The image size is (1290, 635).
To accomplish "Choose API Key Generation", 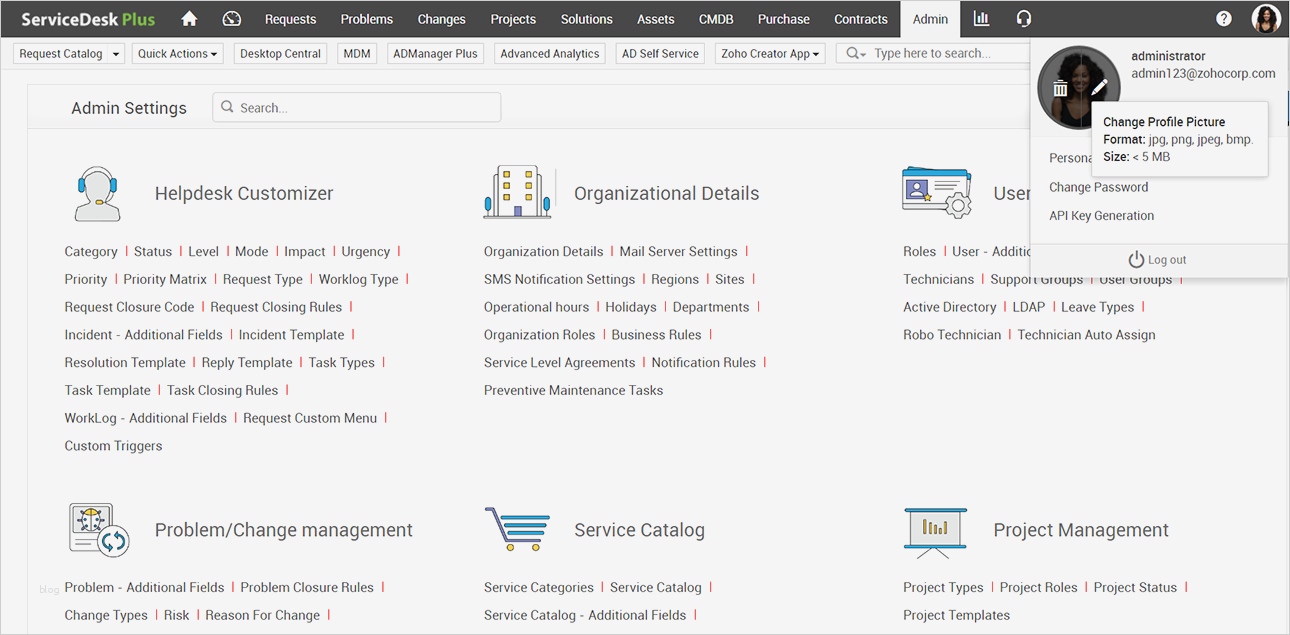I will click(1101, 215).
